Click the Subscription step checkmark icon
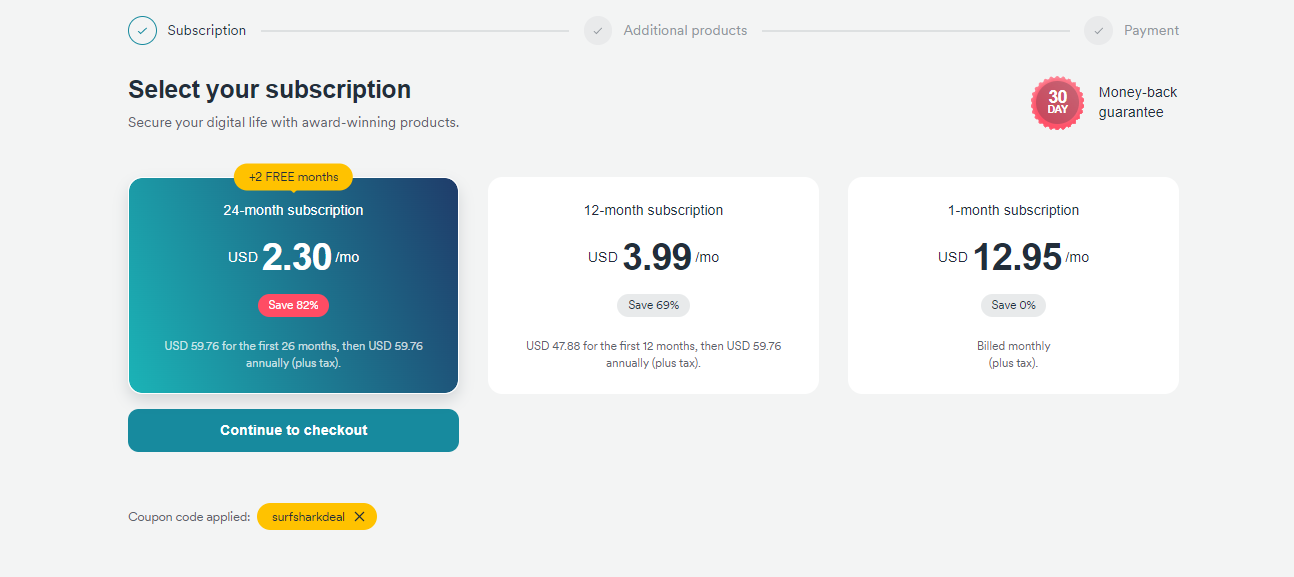Image resolution: width=1294 pixels, height=577 pixels. tap(143, 30)
